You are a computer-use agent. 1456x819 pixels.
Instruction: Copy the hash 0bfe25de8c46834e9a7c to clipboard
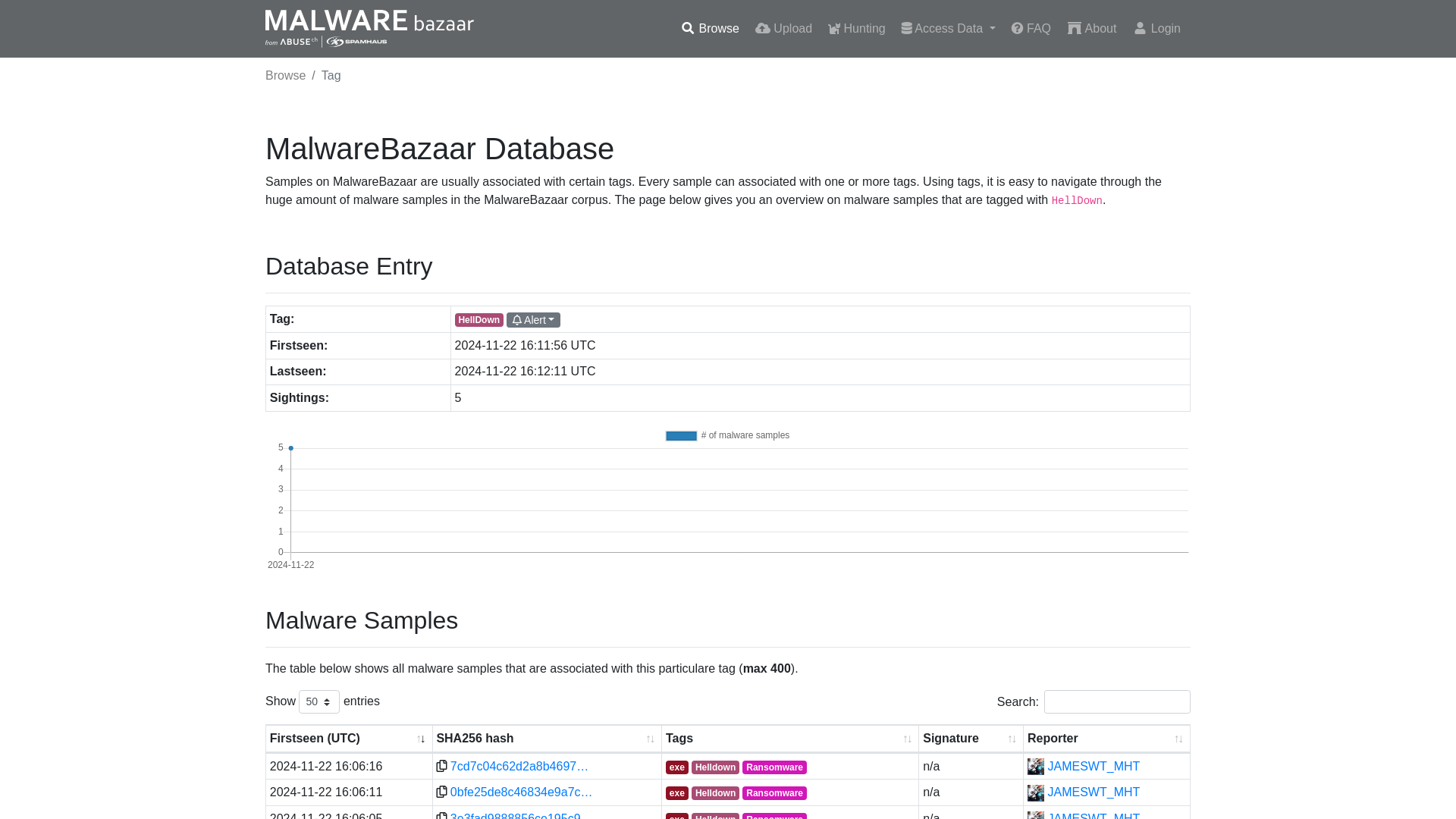coord(441,792)
